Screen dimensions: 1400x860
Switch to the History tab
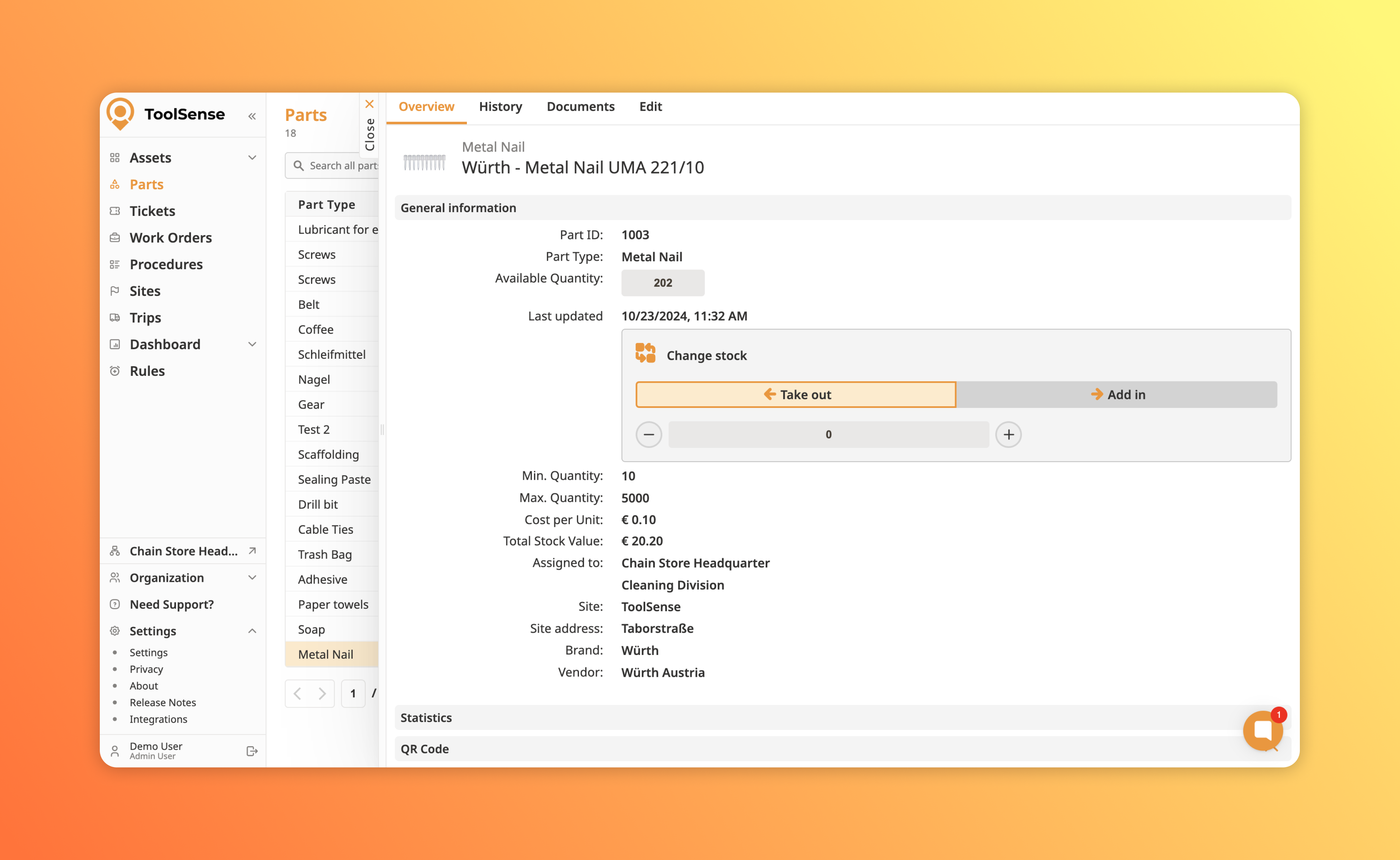[x=500, y=106]
